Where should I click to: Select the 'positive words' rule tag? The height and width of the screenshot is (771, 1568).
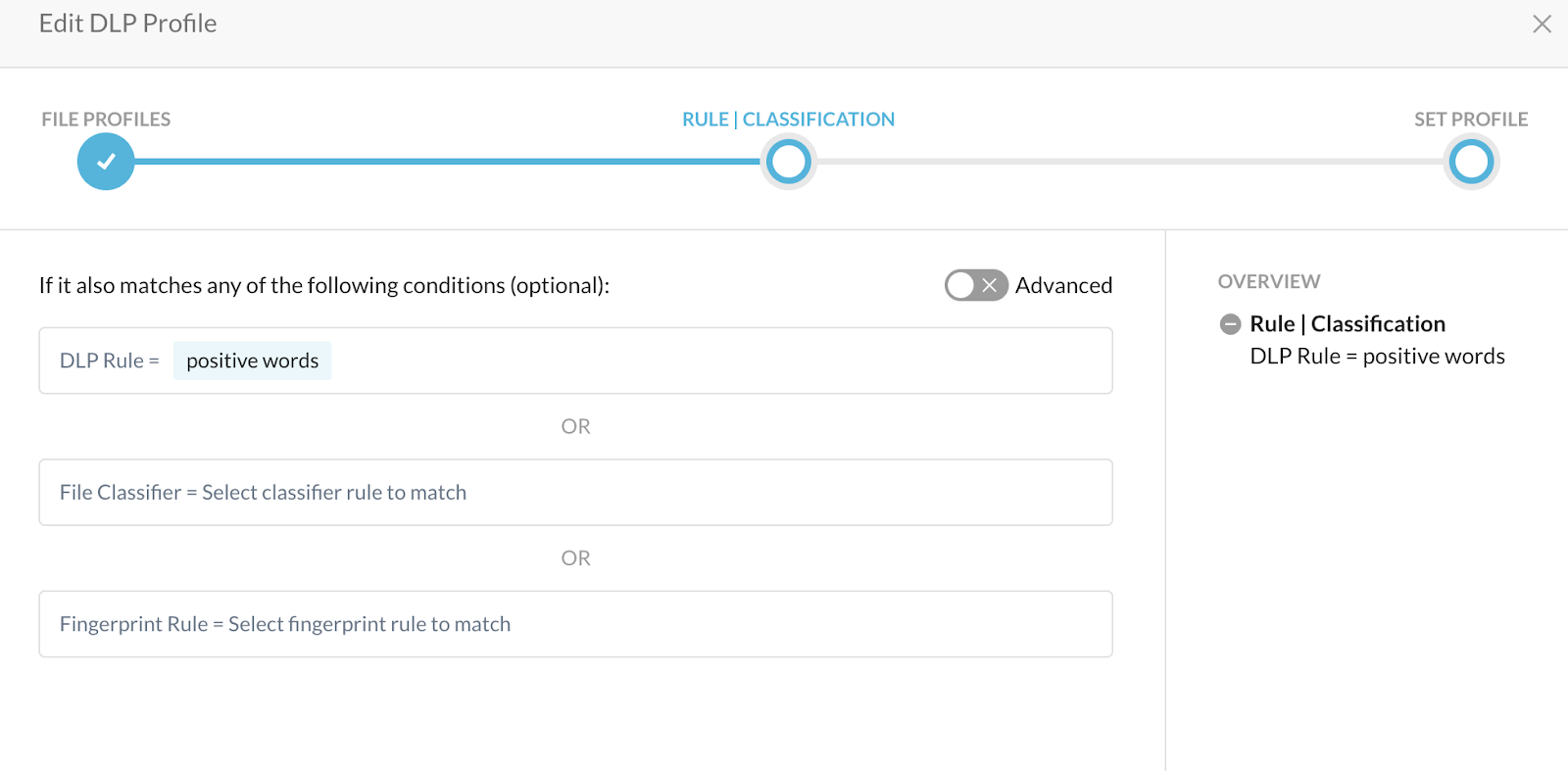pos(253,361)
